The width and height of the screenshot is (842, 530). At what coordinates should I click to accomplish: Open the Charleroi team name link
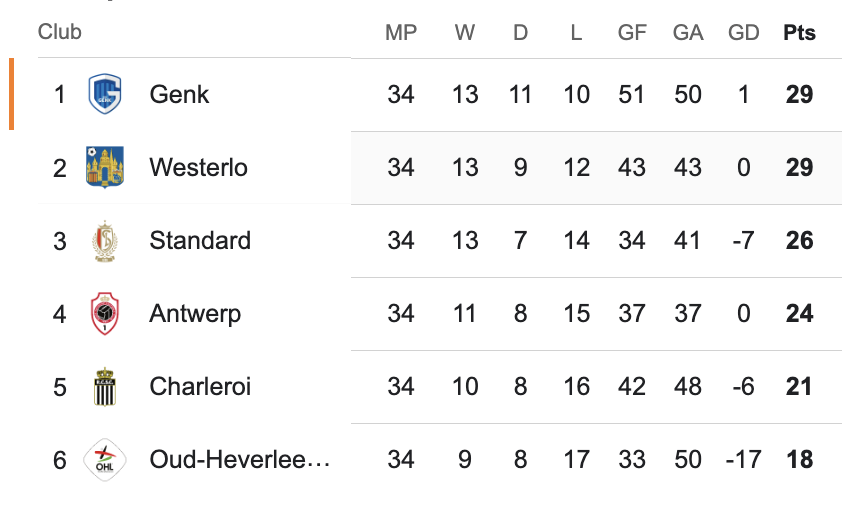[200, 387]
